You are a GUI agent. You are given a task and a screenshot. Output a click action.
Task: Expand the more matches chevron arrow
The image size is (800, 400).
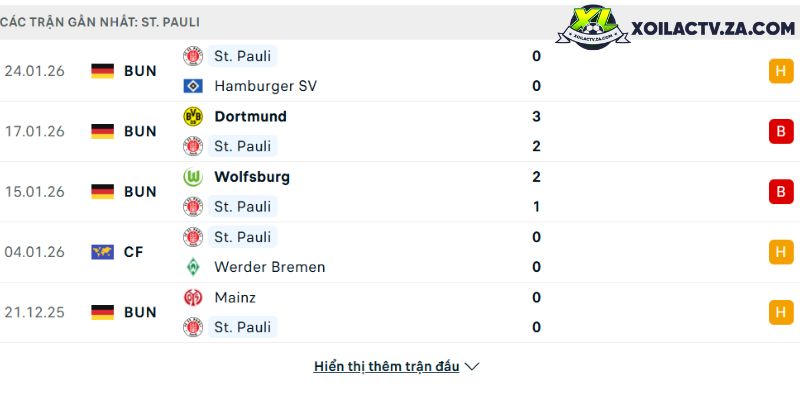(x=473, y=367)
